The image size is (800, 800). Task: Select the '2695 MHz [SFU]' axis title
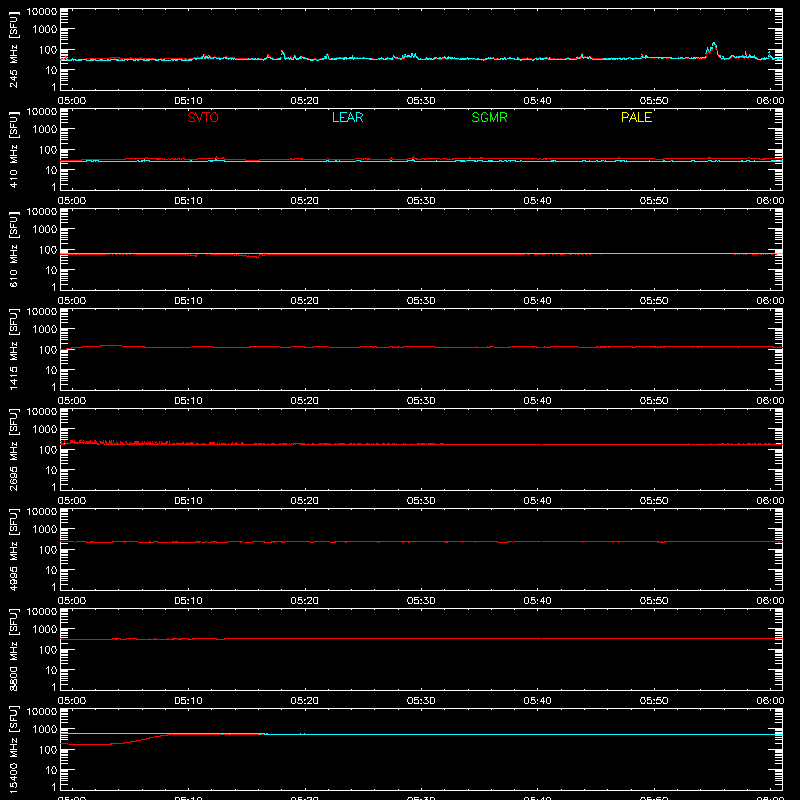pyautogui.click(x=13, y=449)
